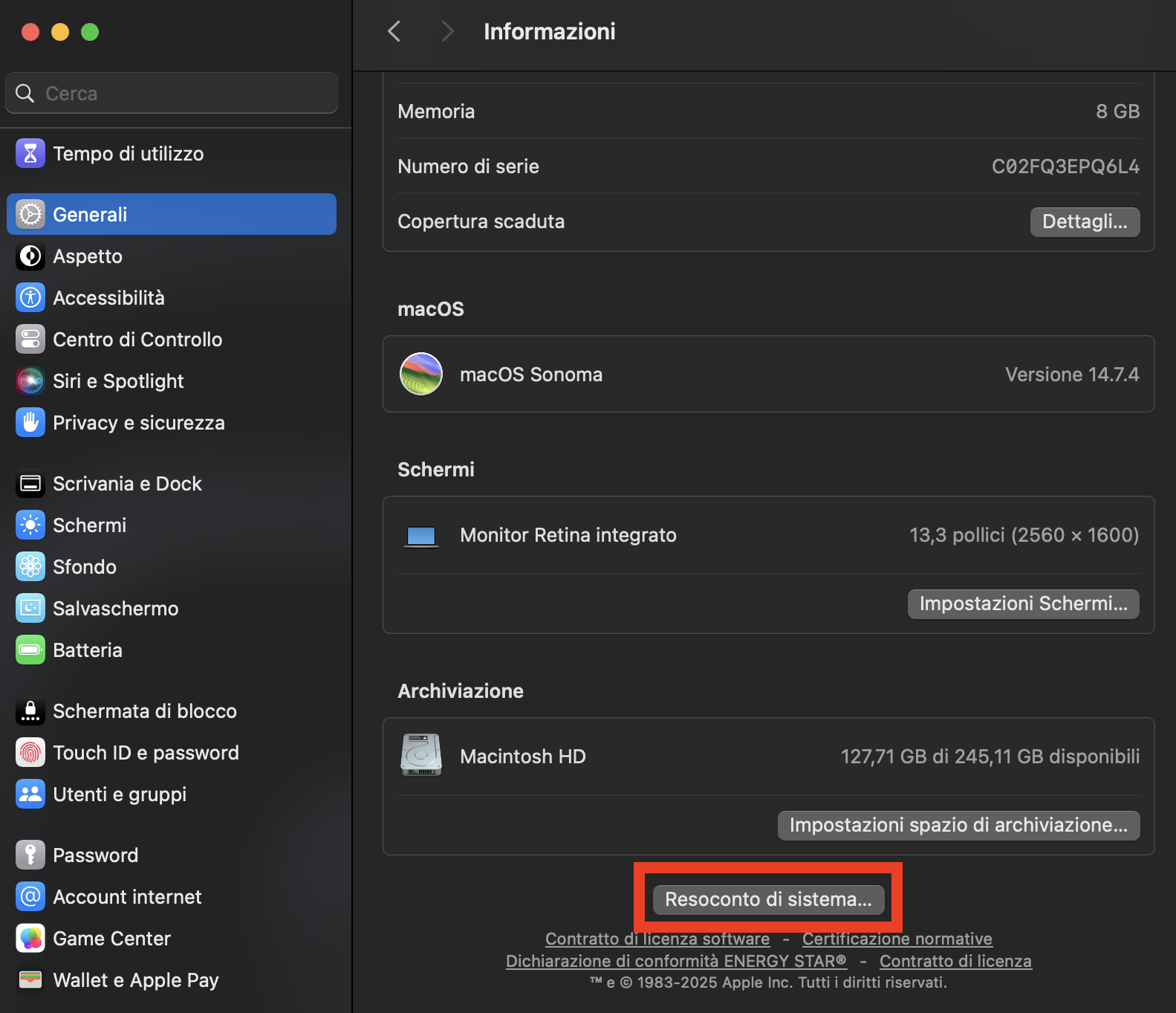The height and width of the screenshot is (1013, 1176).
Task: Click the Dettagli... coverage button
Action: point(1085,221)
